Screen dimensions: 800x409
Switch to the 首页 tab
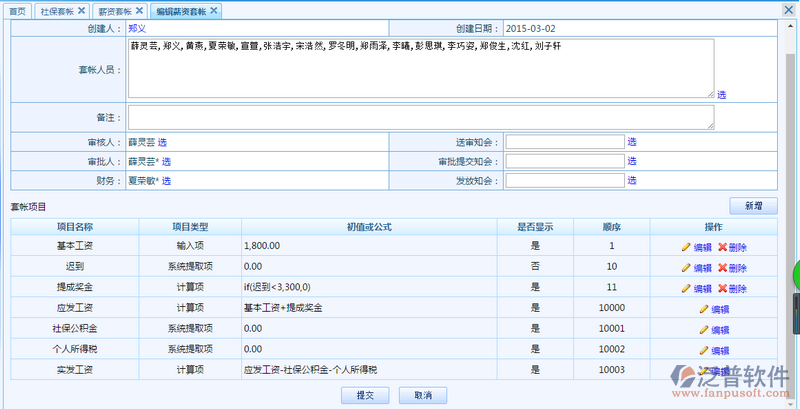(x=18, y=11)
